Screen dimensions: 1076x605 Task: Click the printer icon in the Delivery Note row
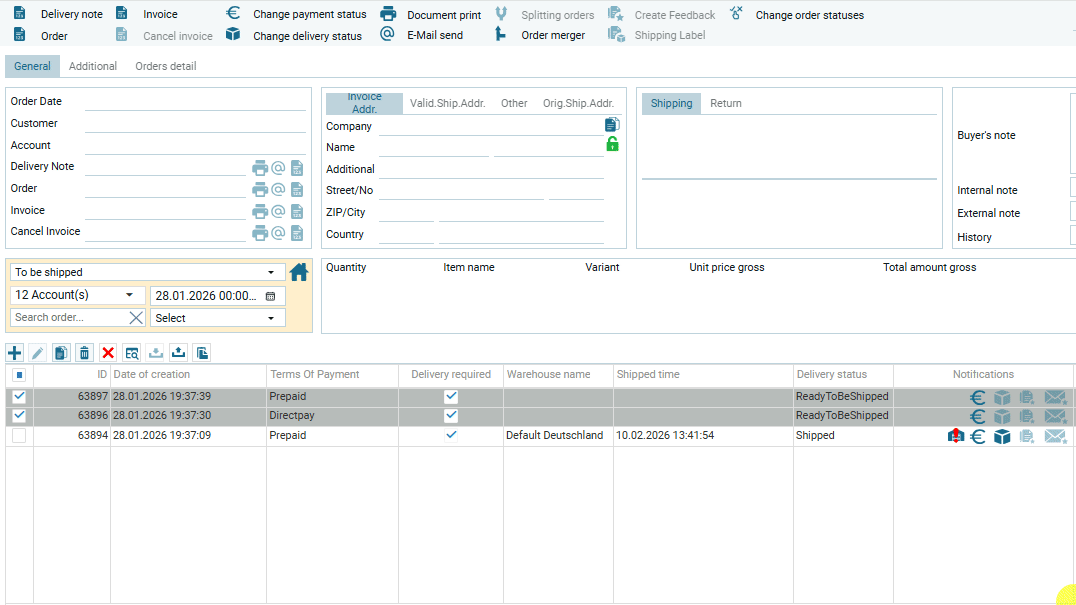[x=260, y=168]
